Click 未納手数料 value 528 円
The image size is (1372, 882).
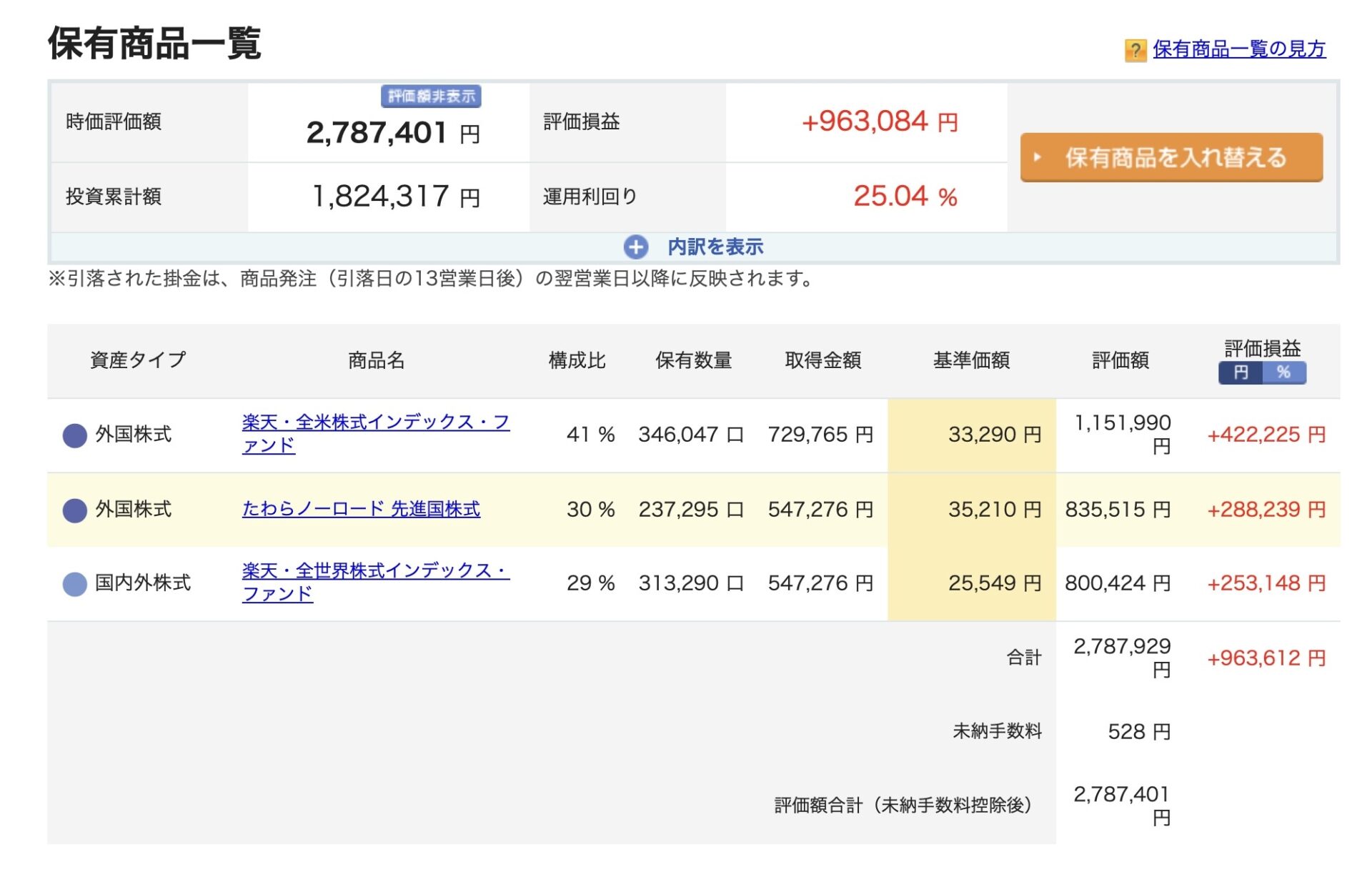[1139, 732]
